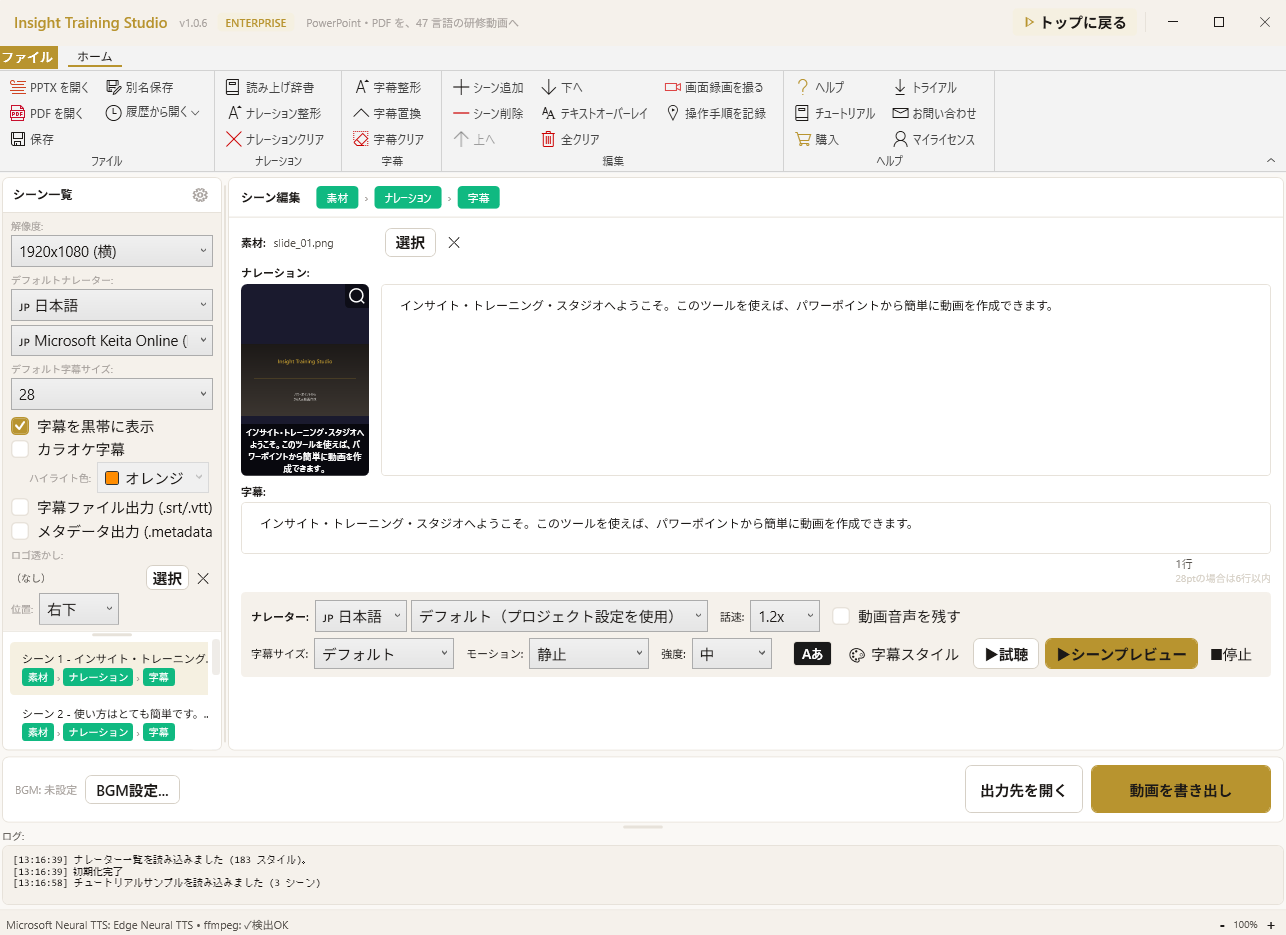Open 解像度 1920x1080 dropdown
Screen dimensions: 1286x935
click(112, 251)
